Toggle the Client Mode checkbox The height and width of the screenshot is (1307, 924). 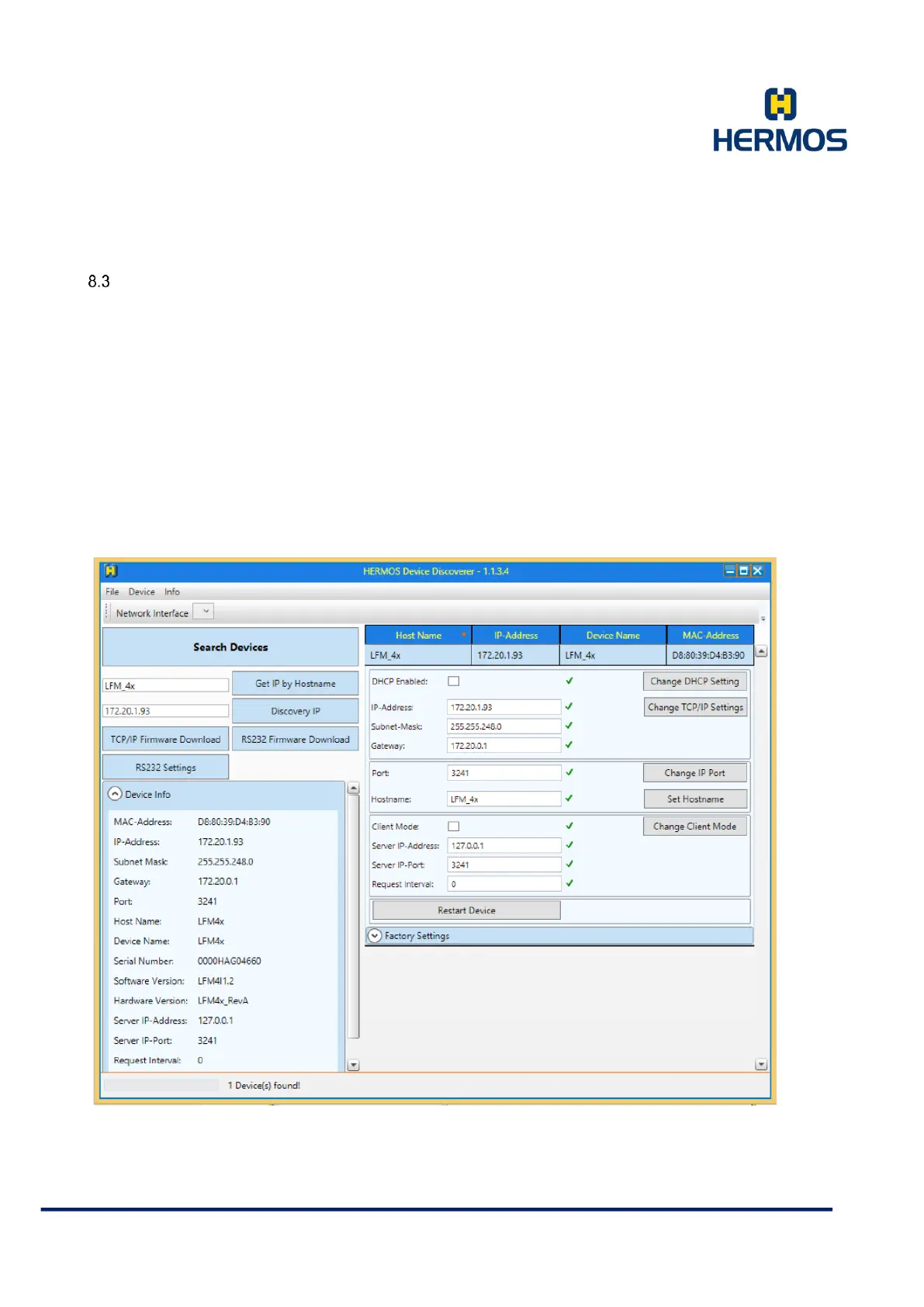(x=454, y=826)
